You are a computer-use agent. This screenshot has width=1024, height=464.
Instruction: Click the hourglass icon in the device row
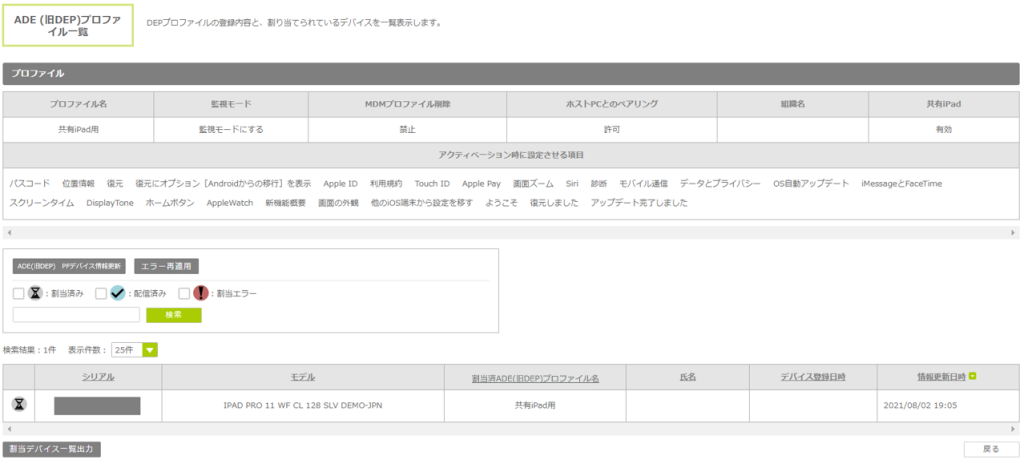click(x=19, y=405)
